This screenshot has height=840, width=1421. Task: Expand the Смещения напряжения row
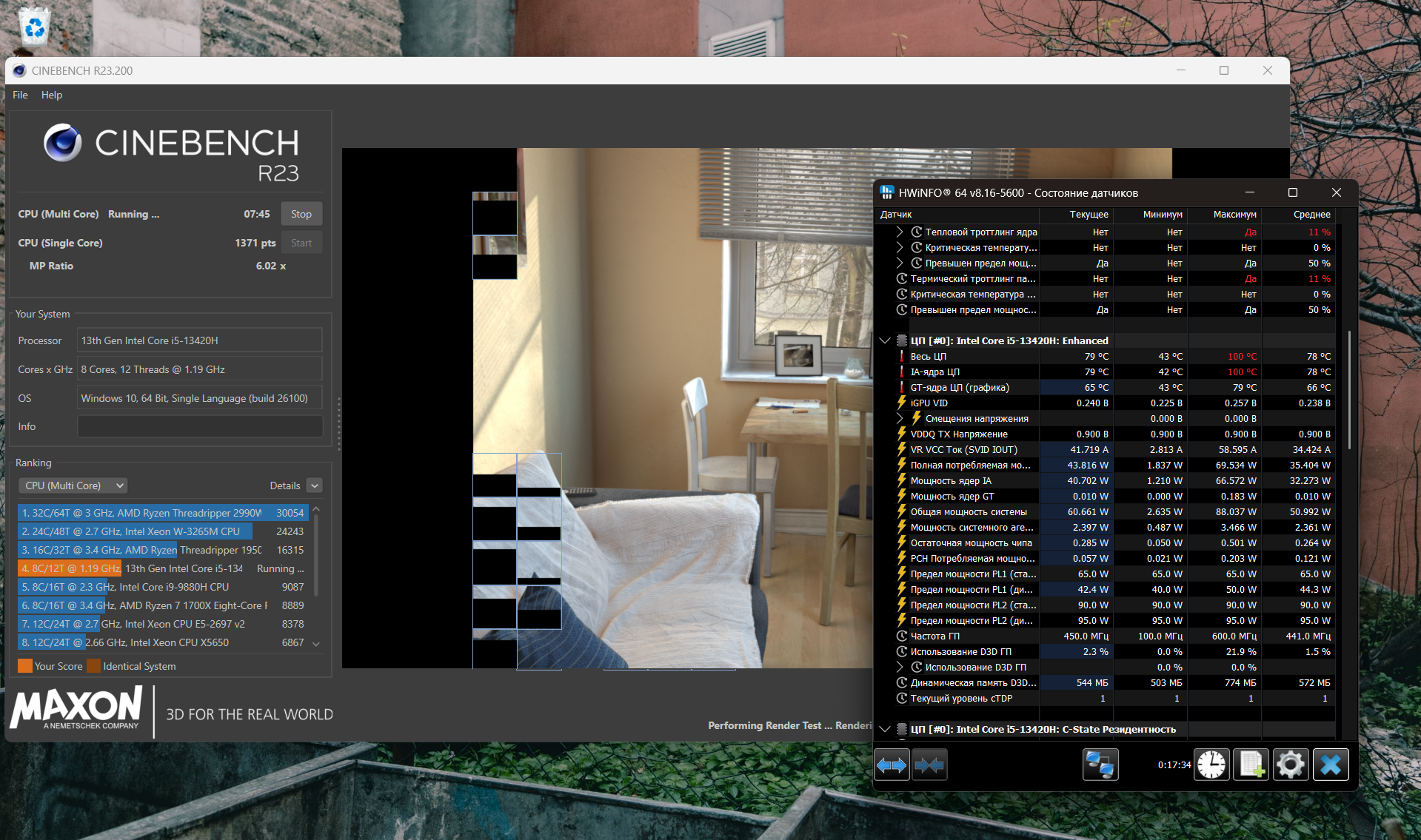pos(900,418)
